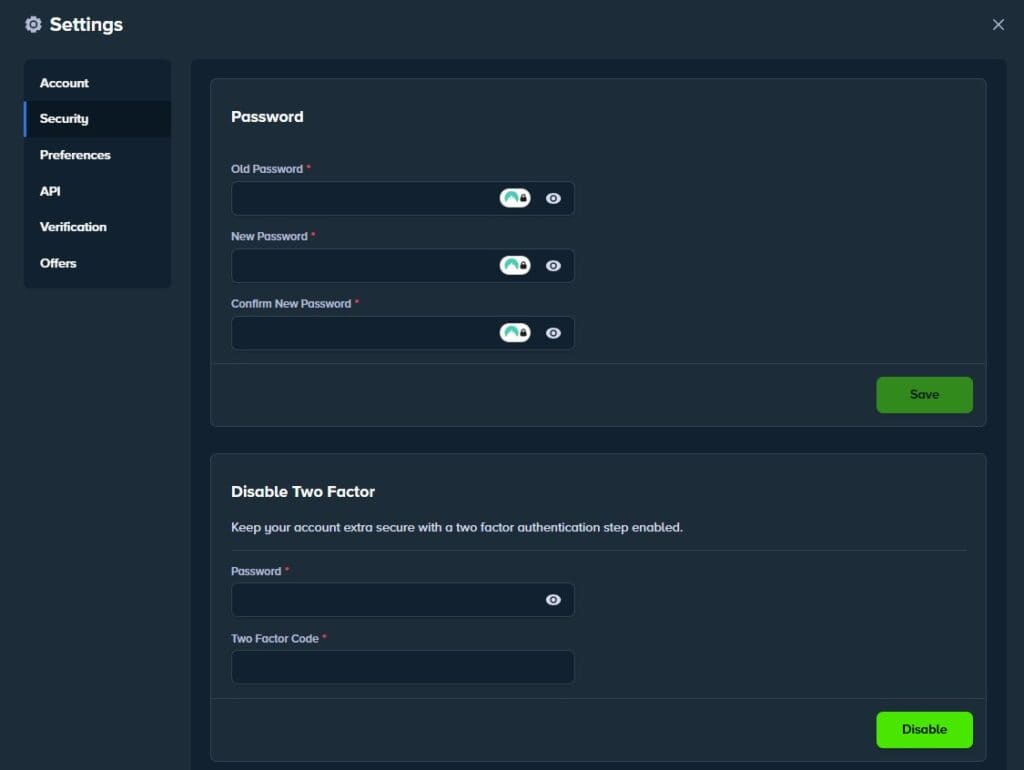The height and width of the screenshot is (770, 1024).
Task: Toggle visibility for the two factor password field
Action: pos(553,599)
